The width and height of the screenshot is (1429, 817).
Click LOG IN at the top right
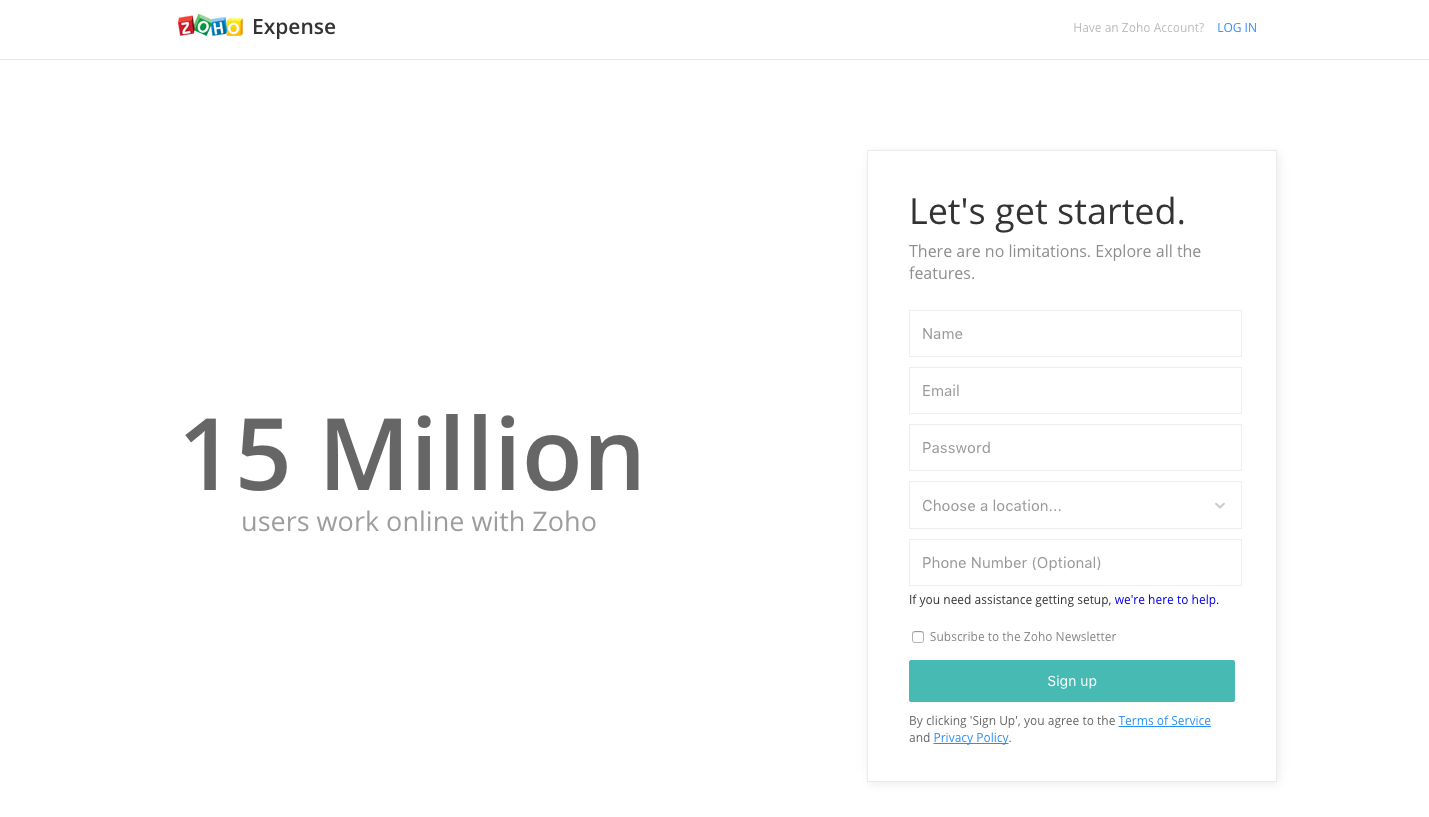[1237, 27]
